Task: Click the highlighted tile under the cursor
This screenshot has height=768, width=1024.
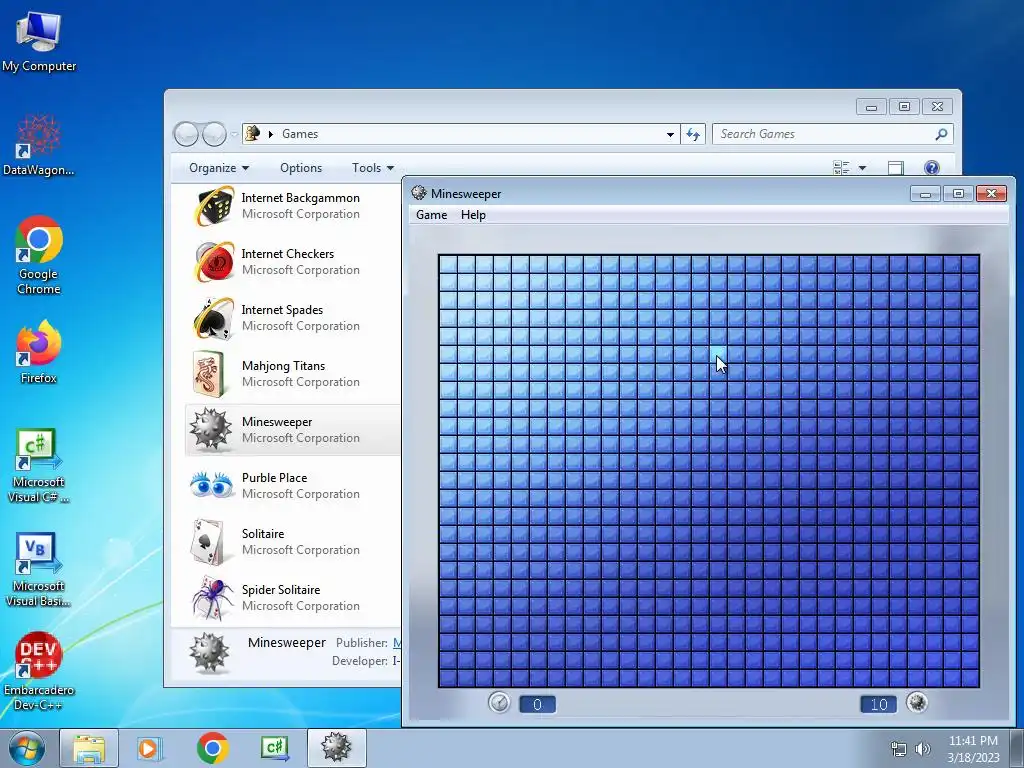Action: pyautogui.click(x=718, y=355)
